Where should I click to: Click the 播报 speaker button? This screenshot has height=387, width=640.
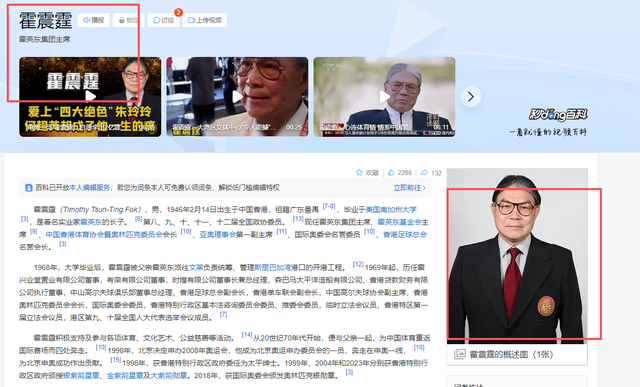click(x=93, y=20)
